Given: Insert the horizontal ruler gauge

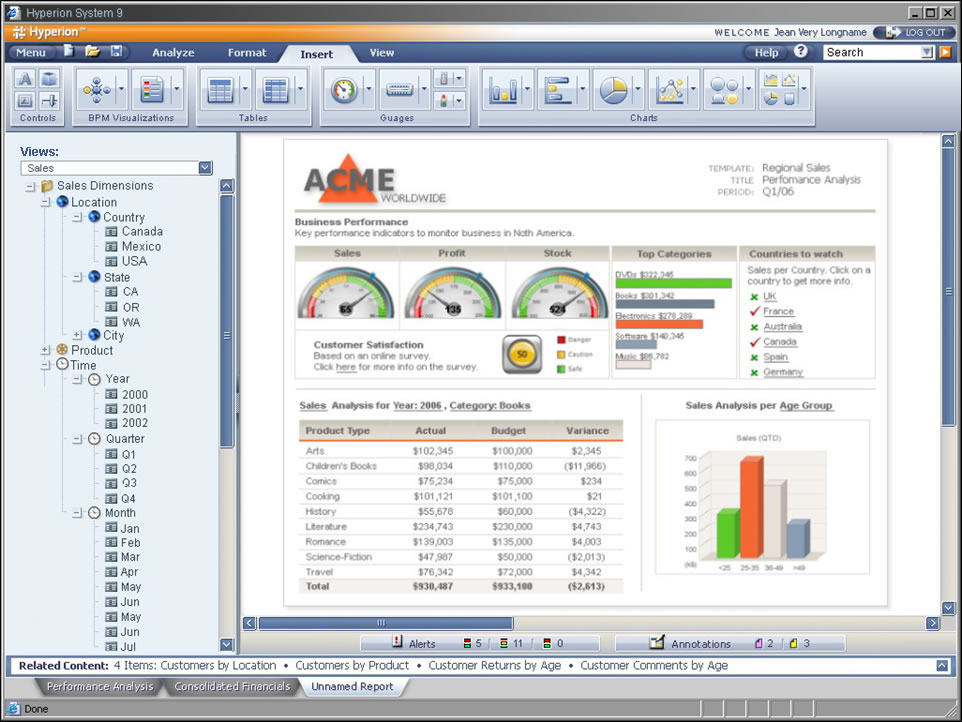Looking at the screenshot, I should pos(399,90).
